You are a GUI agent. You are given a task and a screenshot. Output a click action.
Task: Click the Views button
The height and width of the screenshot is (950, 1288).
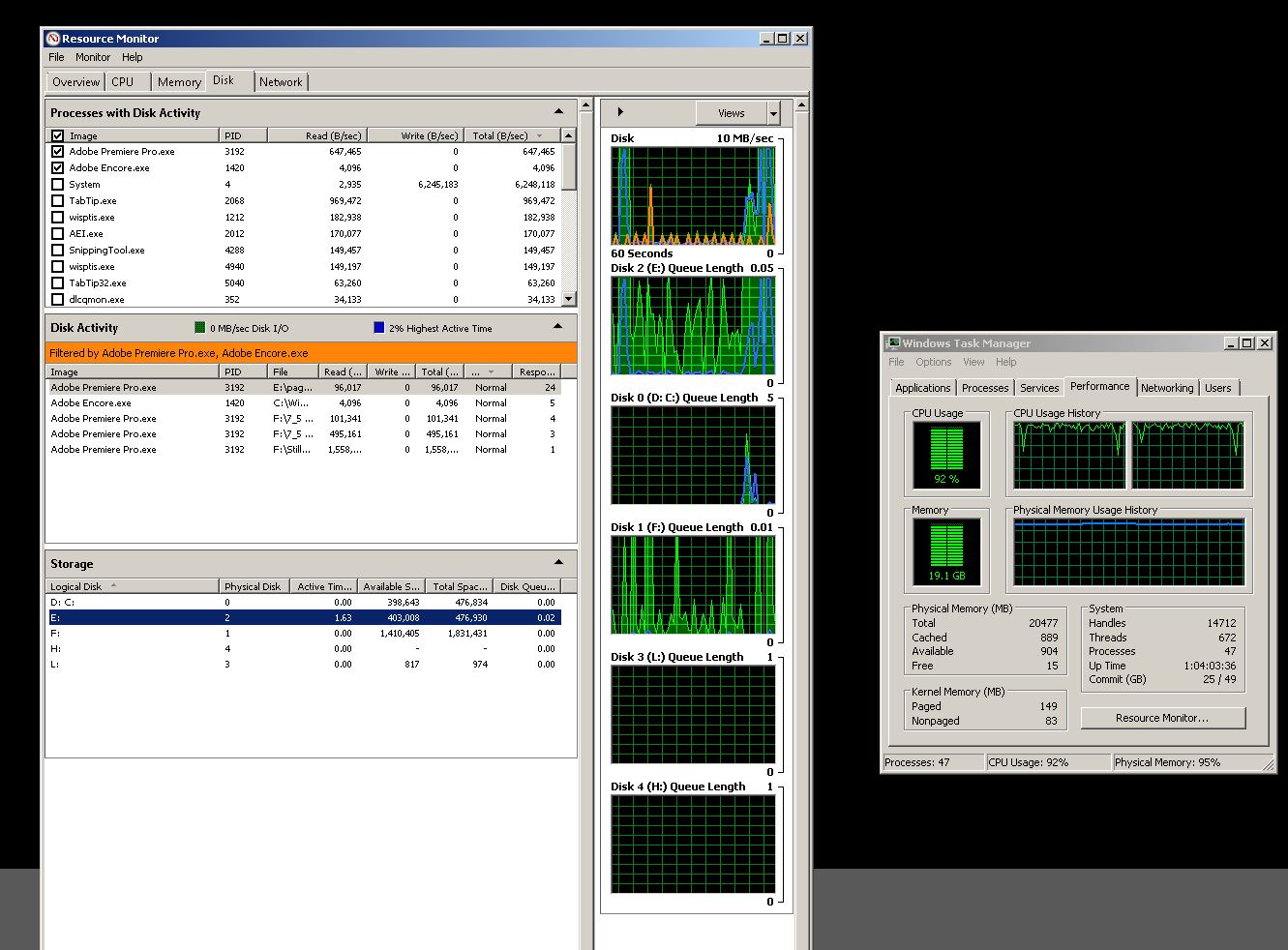731,113
